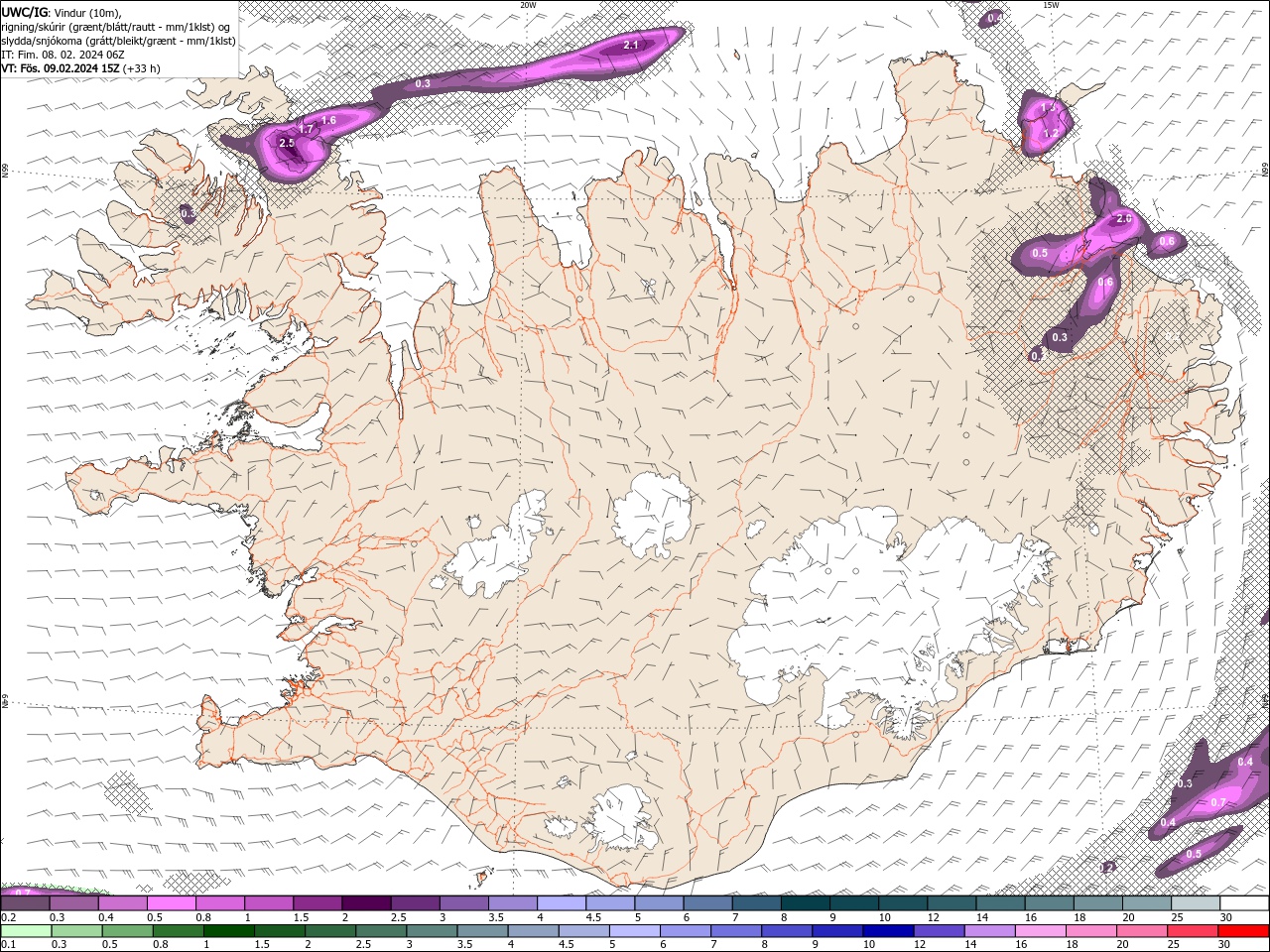Click the lower legend swatch between 10 and 12

(x=887, y=931)
